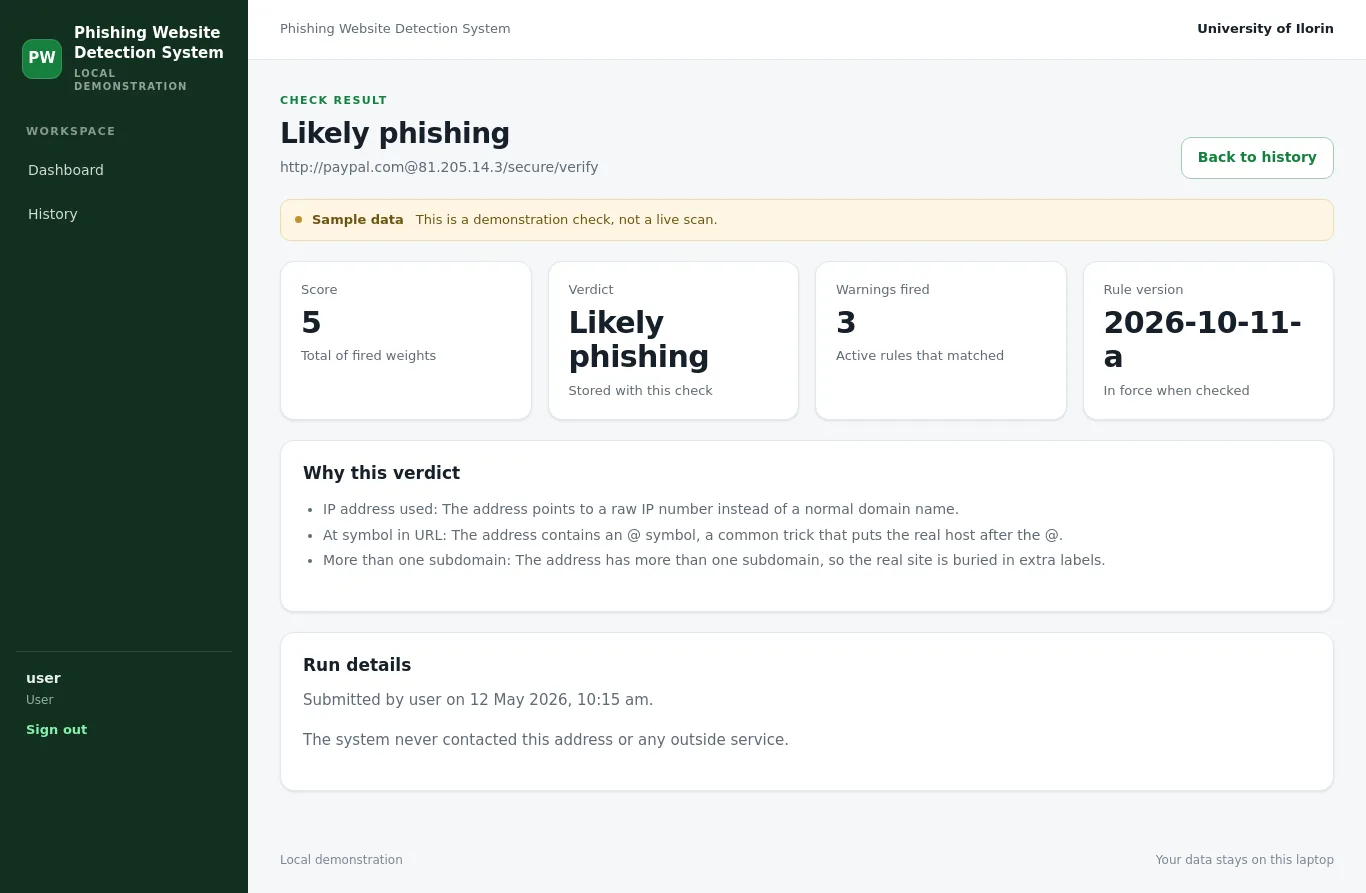Click the Active rules that matched caption
This screenshot has width=1366, height=893.
[920, 356]
